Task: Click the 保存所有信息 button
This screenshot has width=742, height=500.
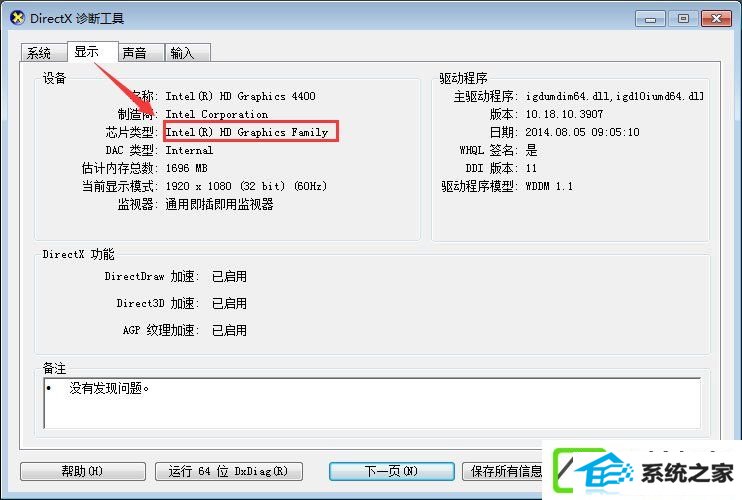Action: pos(503,471)
